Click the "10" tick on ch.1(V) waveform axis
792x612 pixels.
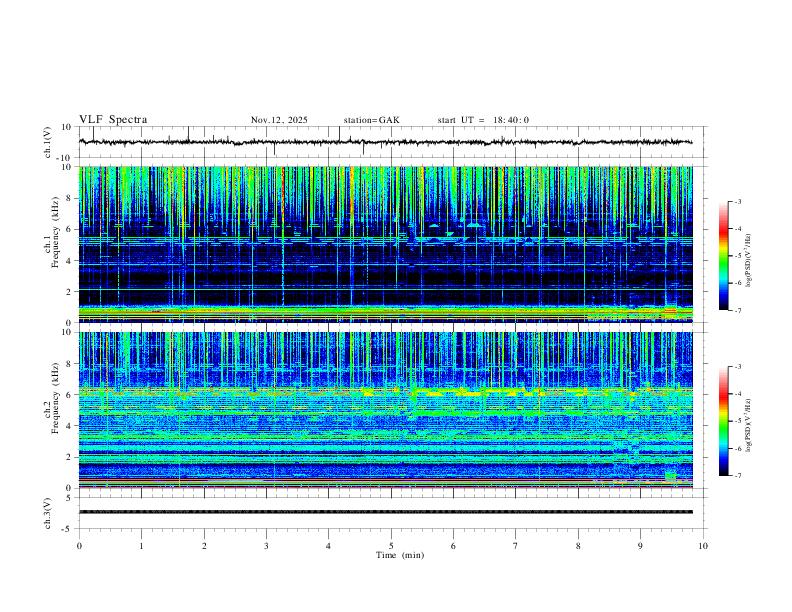click(x=67, y=127)
